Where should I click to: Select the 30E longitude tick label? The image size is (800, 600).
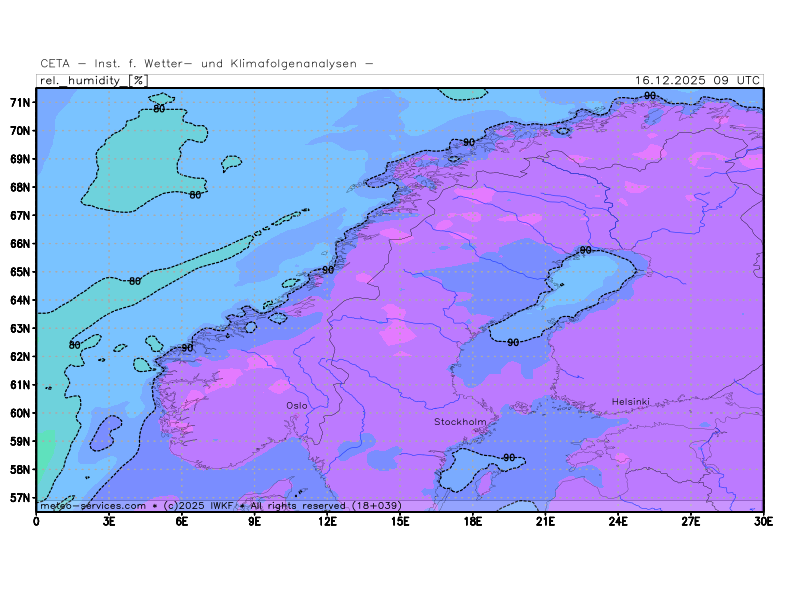(763, 520)
